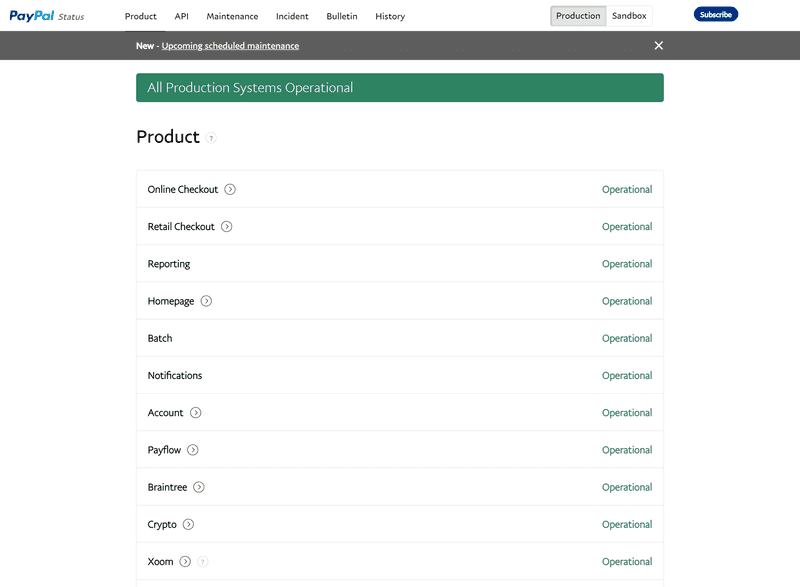Switch to the Sandbox environment
The height and width of the screenshot is (587, 800).
(x=629, y=15)
